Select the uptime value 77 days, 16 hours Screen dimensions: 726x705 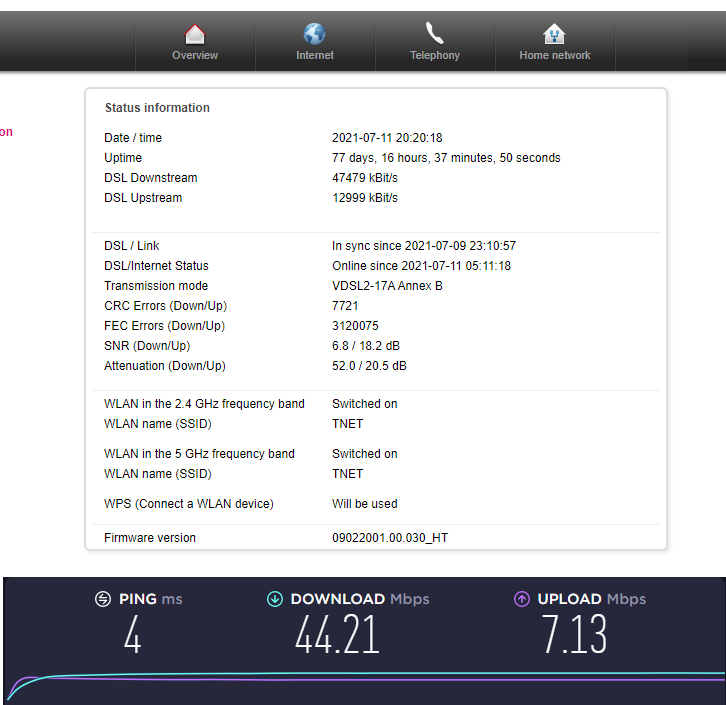pos(446,158)
